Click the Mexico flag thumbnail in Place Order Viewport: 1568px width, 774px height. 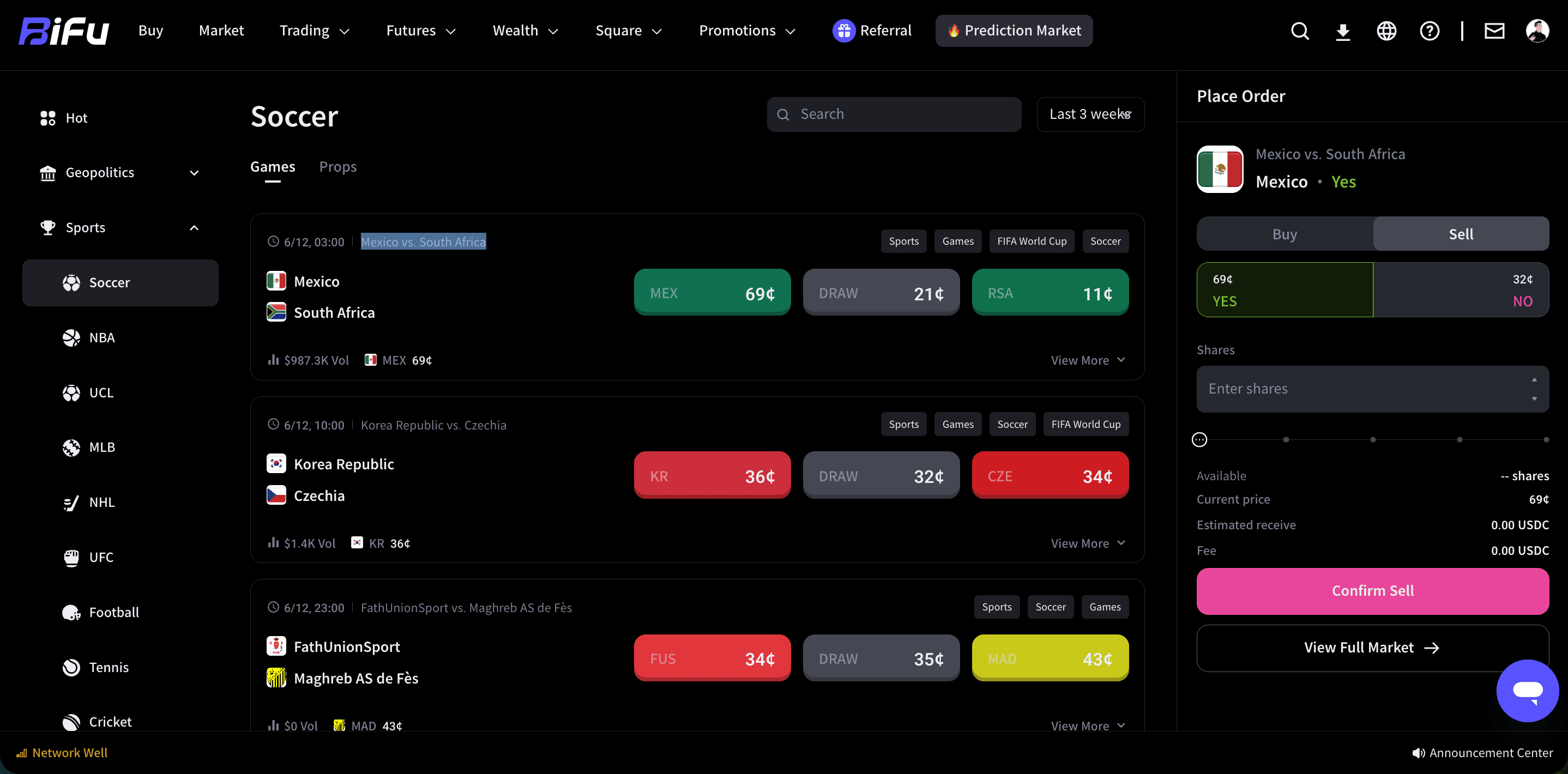pos(1219,168)
